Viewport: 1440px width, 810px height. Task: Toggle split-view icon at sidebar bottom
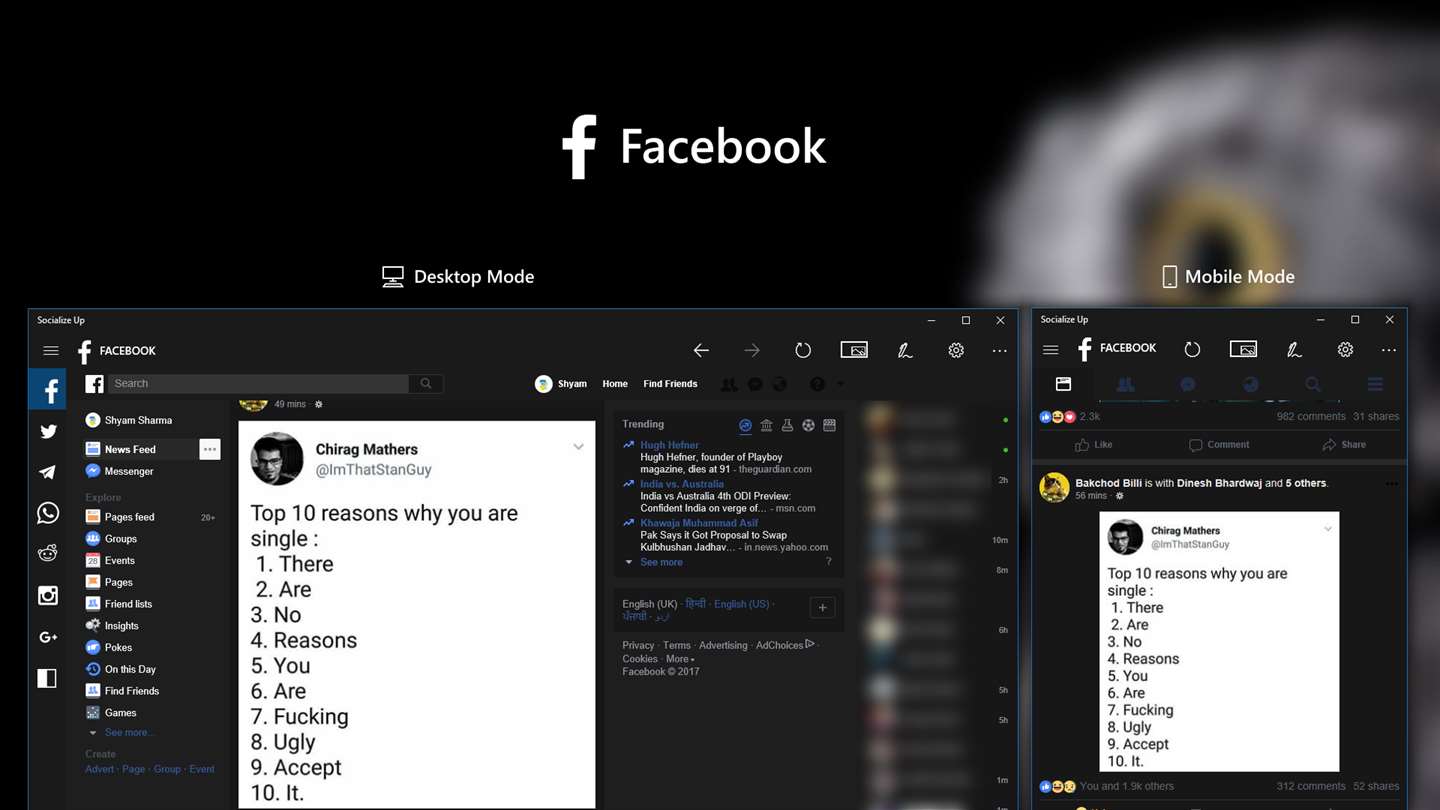48,678
